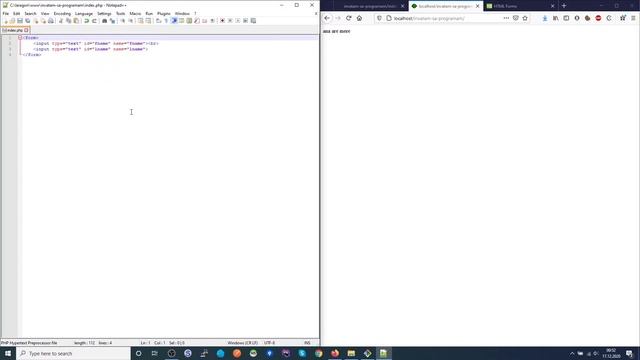The height and width of the screenshot is (360, 640).
Task: Click the Open file toolbar icon
Action: [12, 21]
